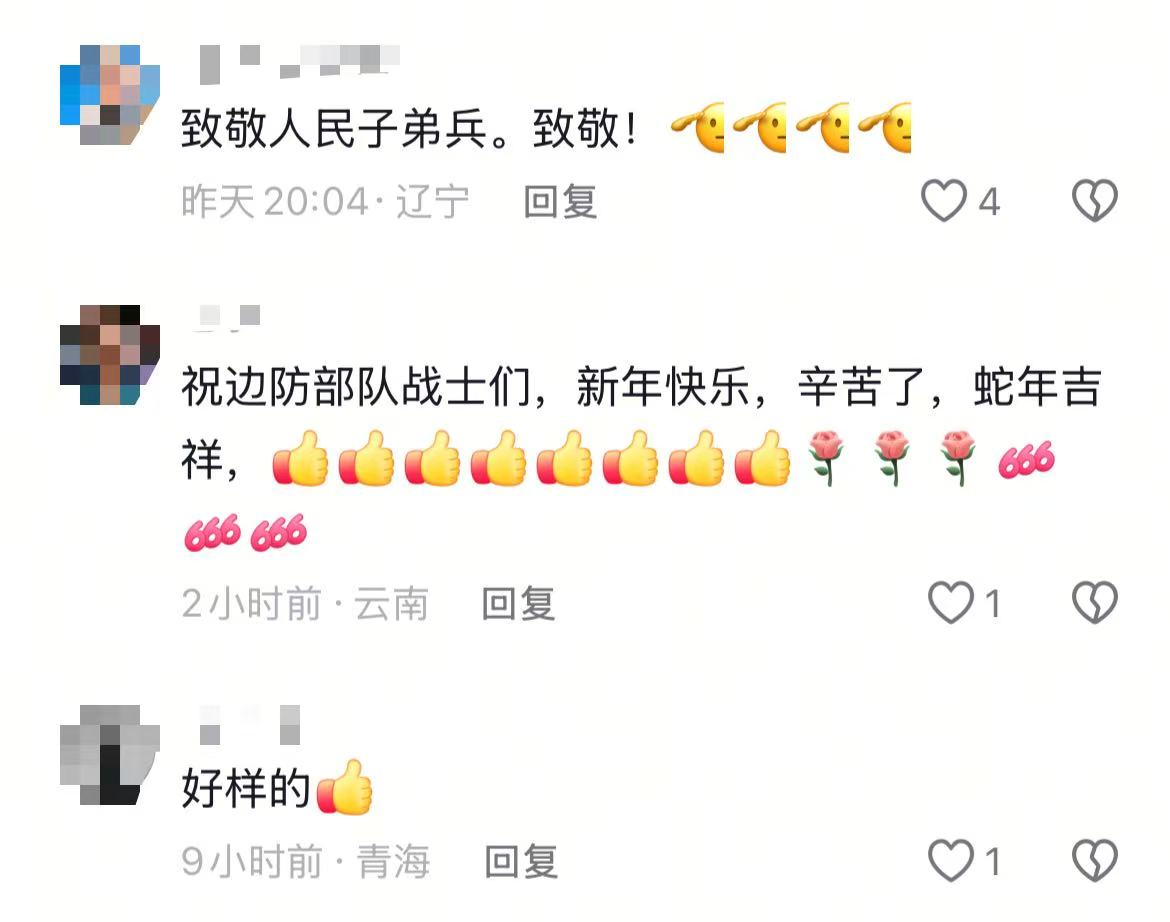1170x922 pixels.
Task: Reply to the Qinghai comment via 回复
Action: 522,862
